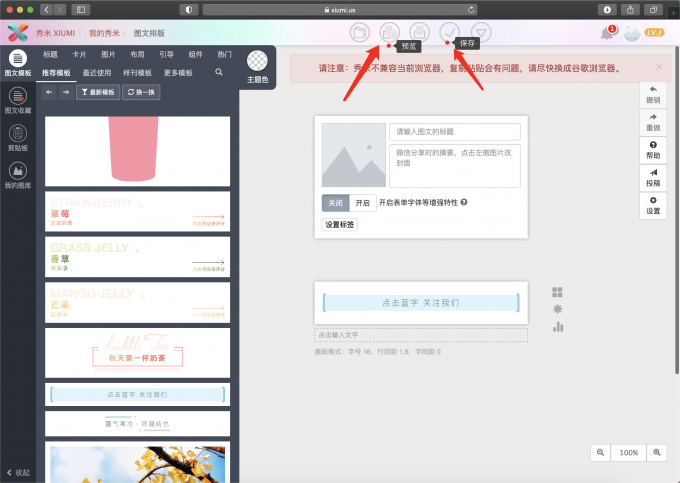Zoom out the canvas
680x483 pixels.
(x=600, y=453)
